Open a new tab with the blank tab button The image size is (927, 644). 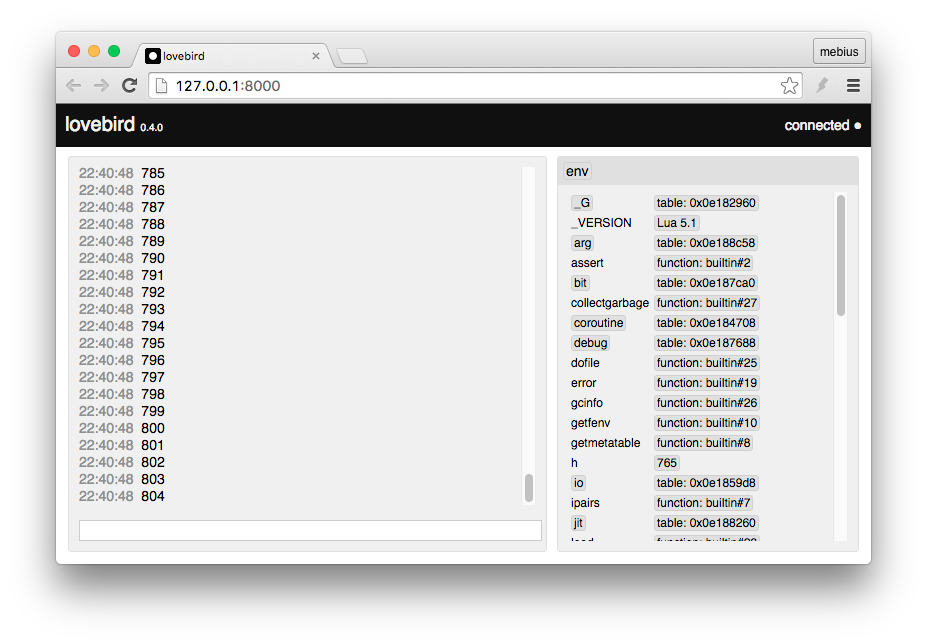pyautogui.click(x=352, y=56)
